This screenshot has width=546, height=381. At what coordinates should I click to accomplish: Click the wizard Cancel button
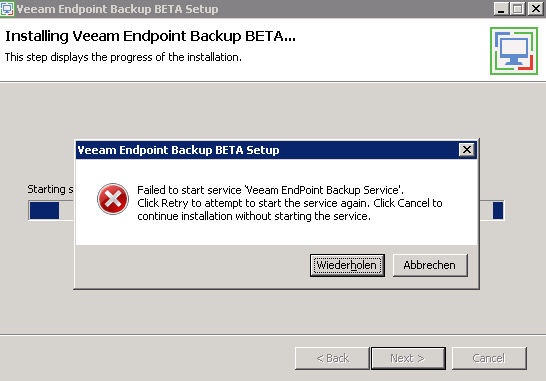[489, 358]
